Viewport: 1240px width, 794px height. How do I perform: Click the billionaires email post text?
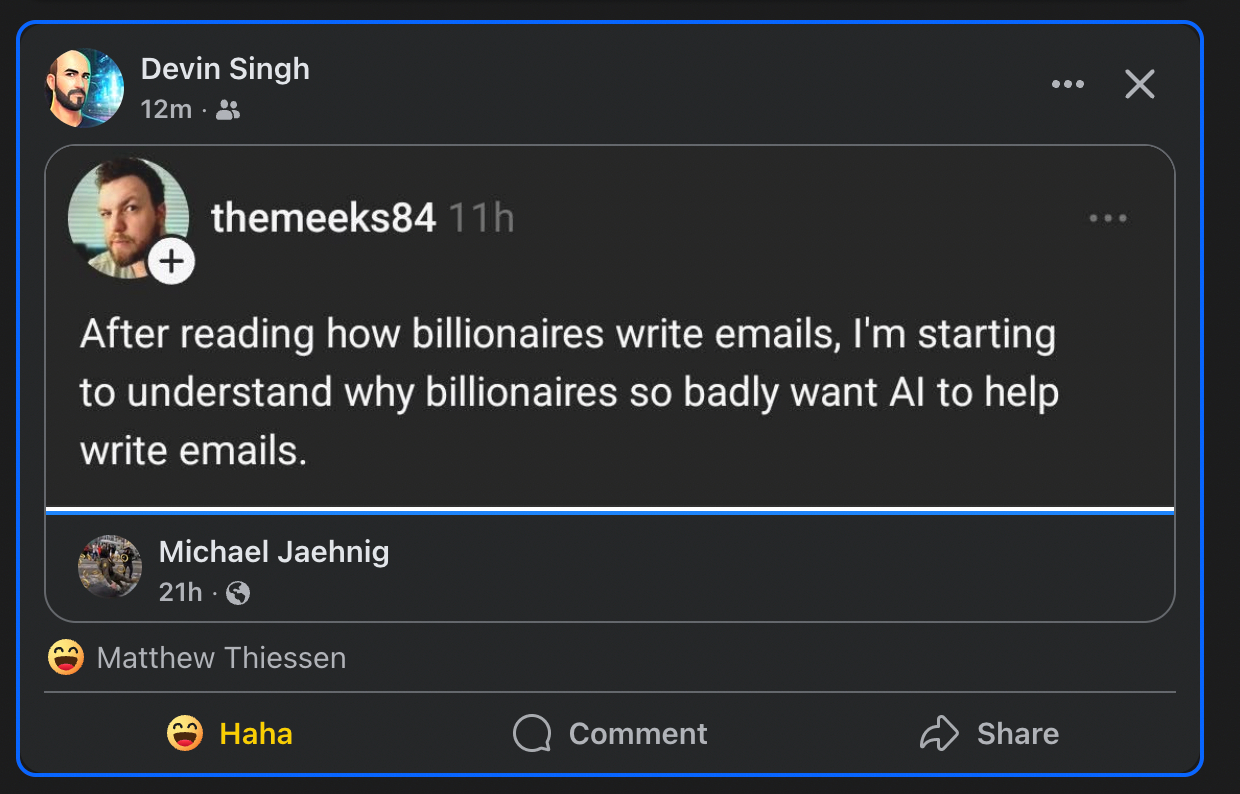[568, 392]
